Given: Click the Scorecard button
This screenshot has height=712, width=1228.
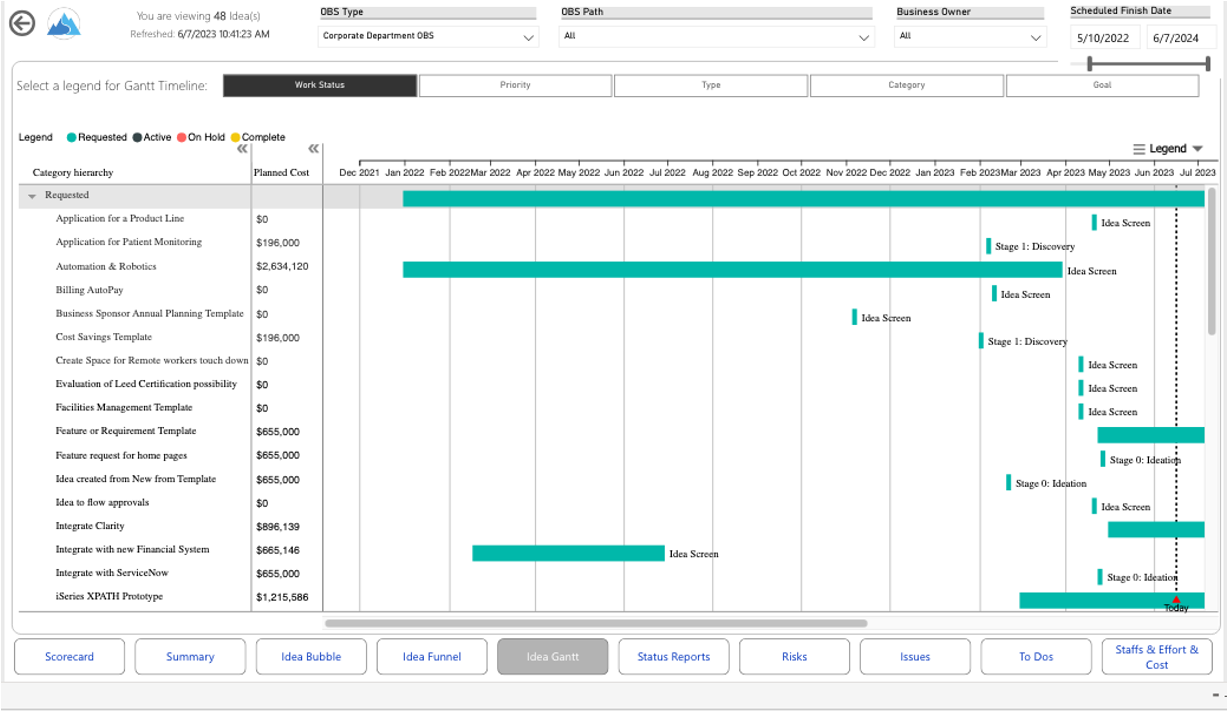Looking at the screenshot, I should pos(69,657).
